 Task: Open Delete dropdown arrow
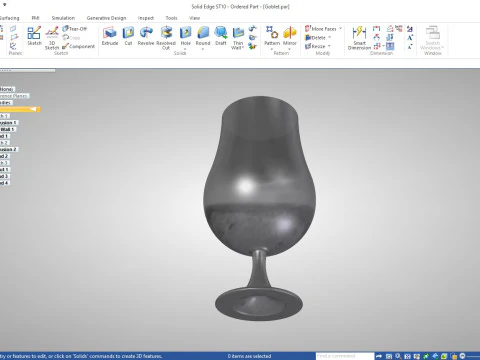pyautogui.click(x=329, y=37)
